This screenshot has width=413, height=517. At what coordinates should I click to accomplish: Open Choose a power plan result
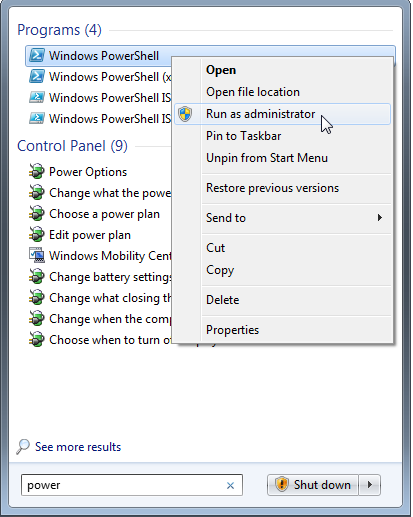click(104, 214)
